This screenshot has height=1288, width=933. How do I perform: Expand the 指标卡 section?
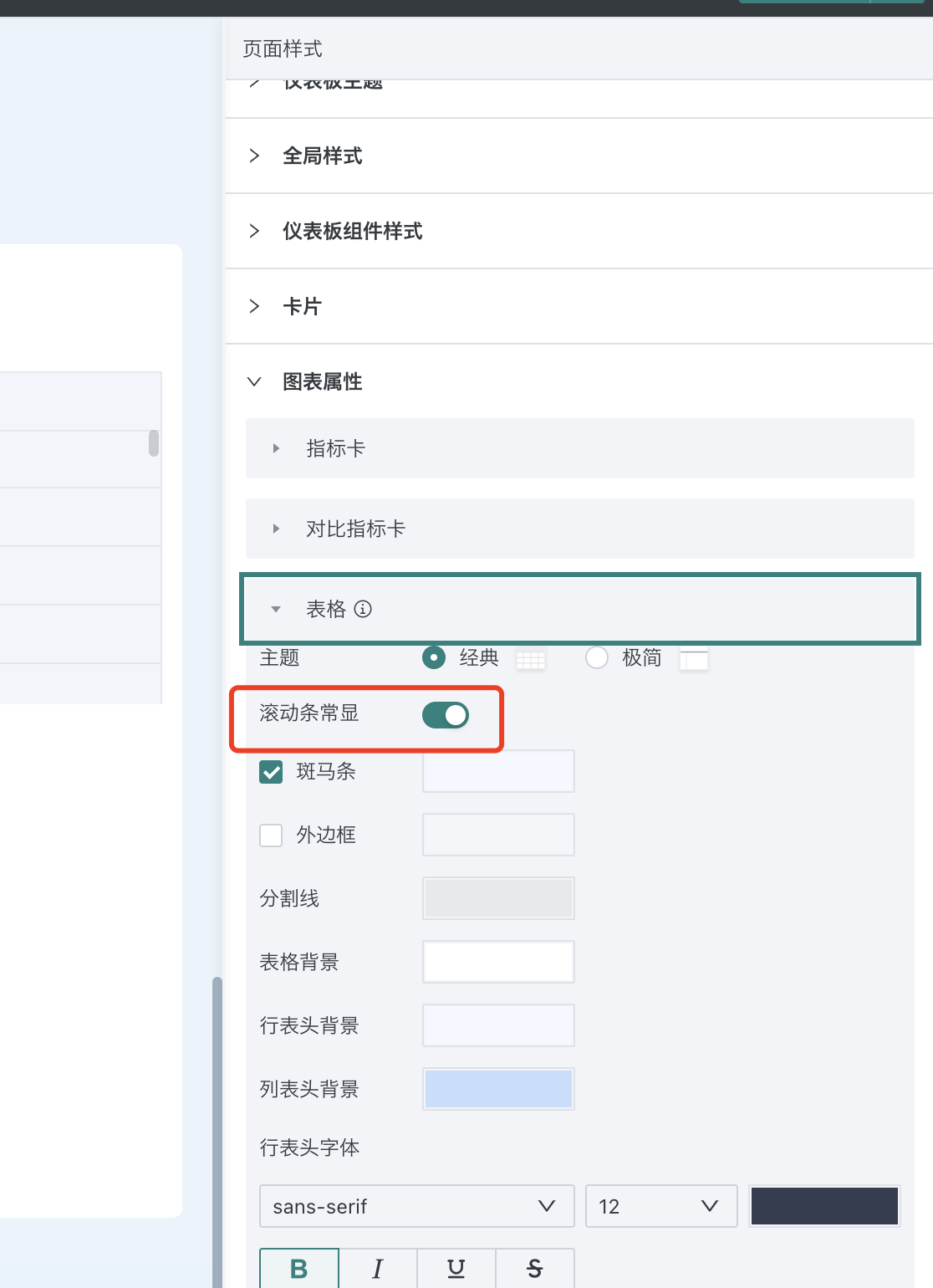pyautogui.click(x=580, y=448)
